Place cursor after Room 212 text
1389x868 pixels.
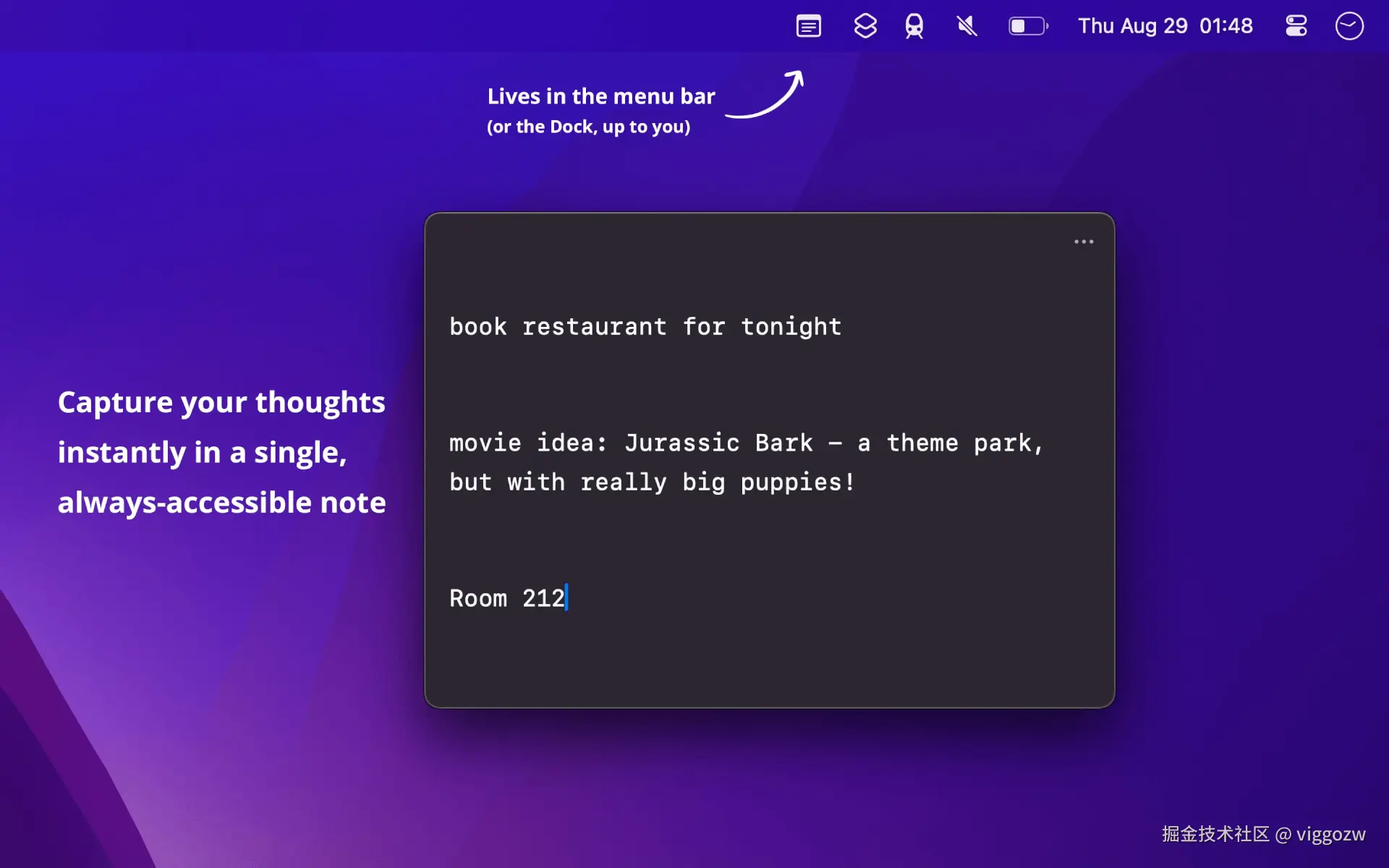[x=567, y=598]
